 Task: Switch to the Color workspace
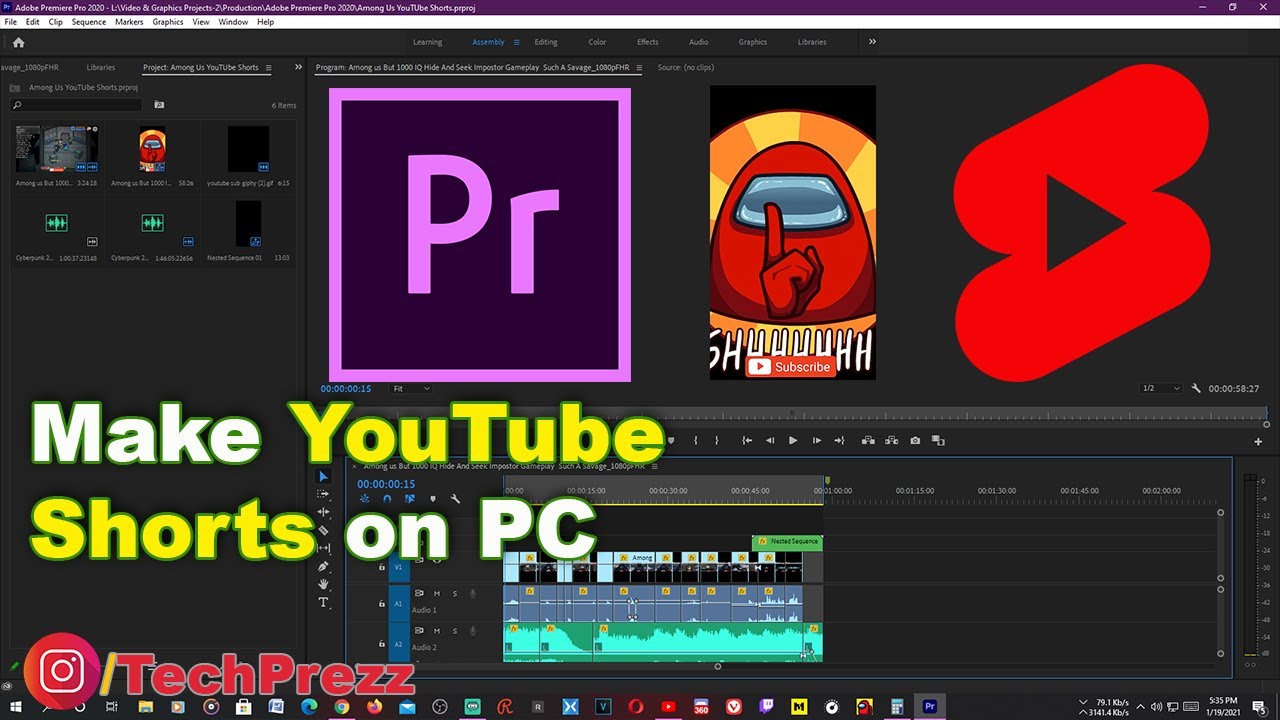coord(597,42)
